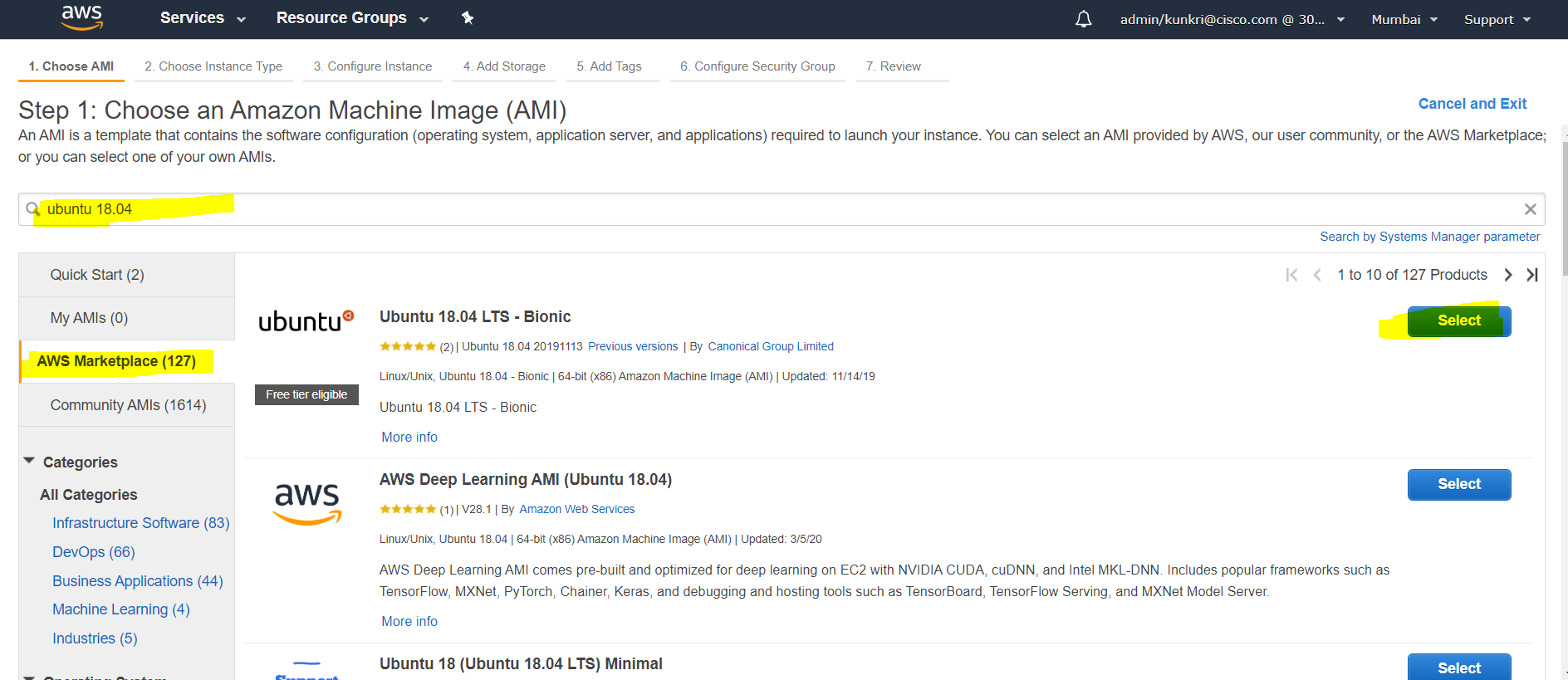1568x680 pixels.
Task: Click the AWS logo home icon
Action: [81, 17]
